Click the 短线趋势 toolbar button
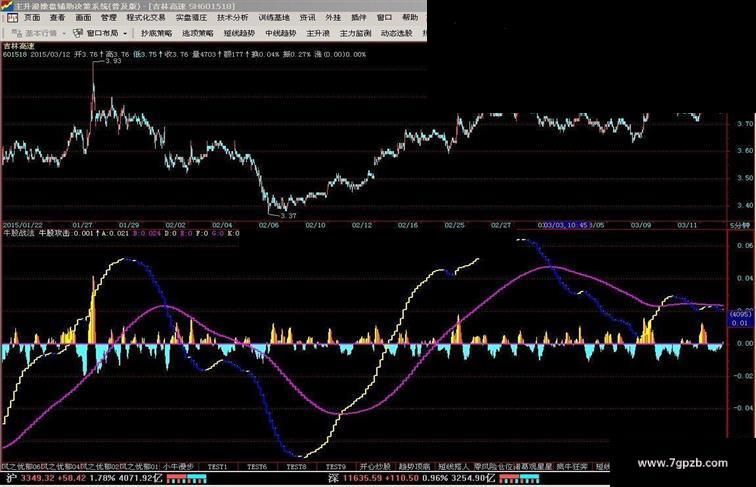This screenshot has width=756, height=487. pos(239,33)
